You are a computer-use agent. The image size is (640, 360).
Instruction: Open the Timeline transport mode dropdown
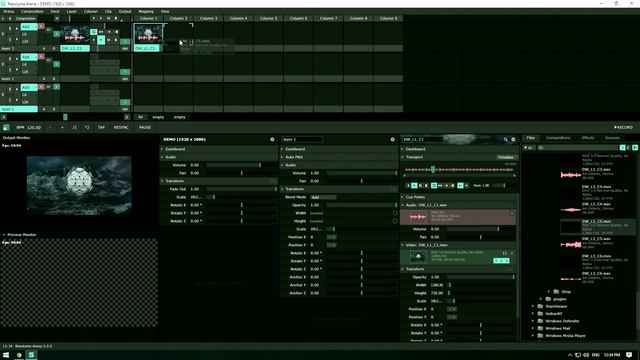click(x=506, y=157)
